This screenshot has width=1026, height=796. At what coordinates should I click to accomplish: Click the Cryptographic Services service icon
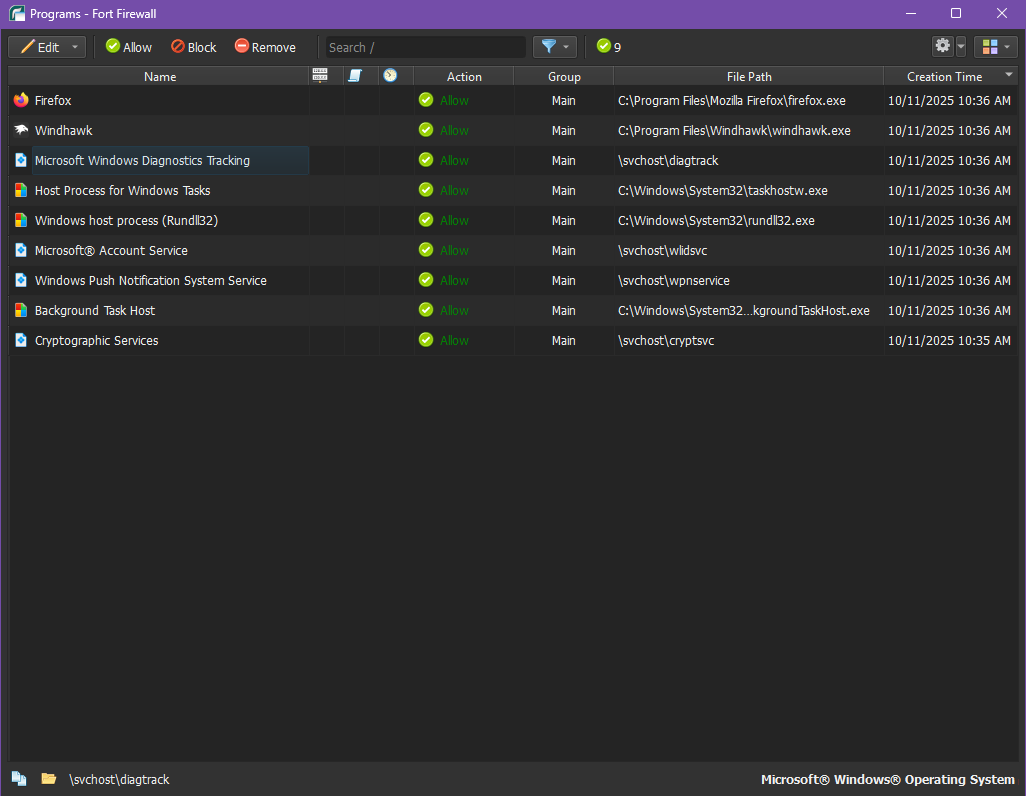click(21, 340)
